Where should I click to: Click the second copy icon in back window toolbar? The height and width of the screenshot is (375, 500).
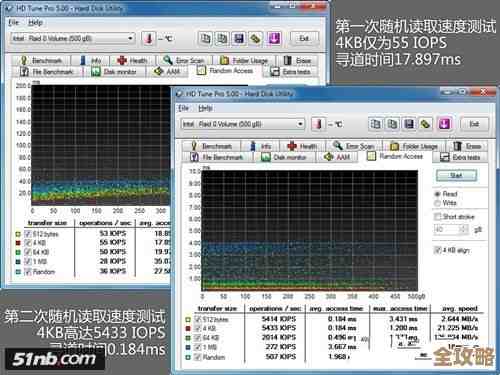[x=222, y=39]
